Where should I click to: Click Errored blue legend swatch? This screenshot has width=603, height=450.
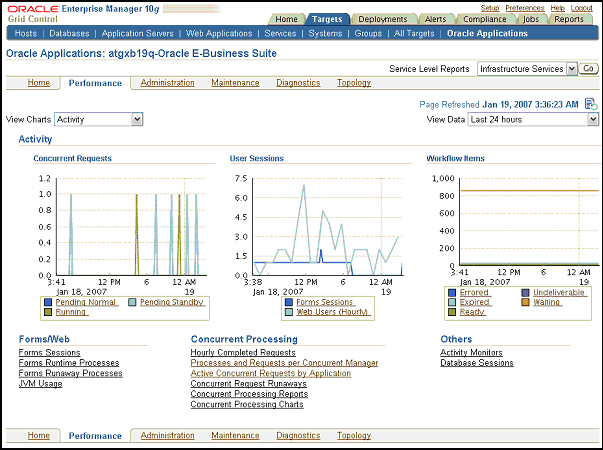[452, 293]
